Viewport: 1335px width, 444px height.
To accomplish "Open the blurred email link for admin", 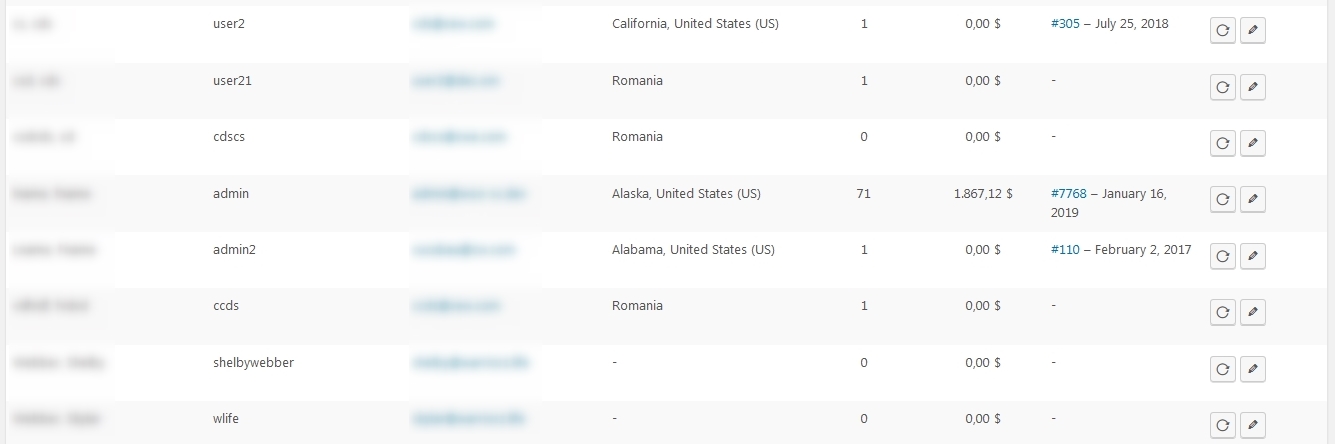I will click(x=469, y=194).
